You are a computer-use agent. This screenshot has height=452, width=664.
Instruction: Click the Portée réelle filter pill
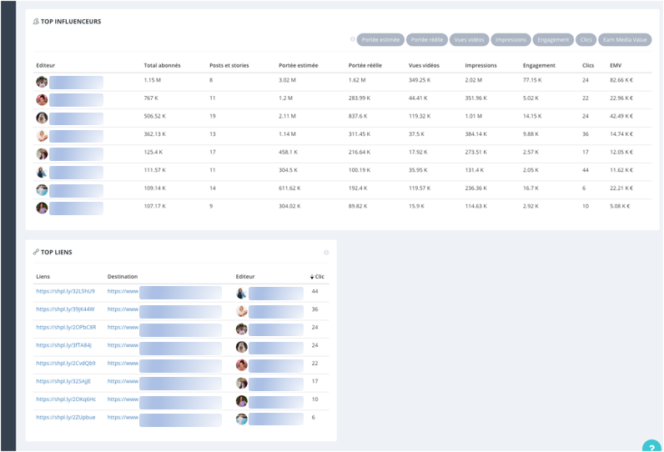[427, 40]
